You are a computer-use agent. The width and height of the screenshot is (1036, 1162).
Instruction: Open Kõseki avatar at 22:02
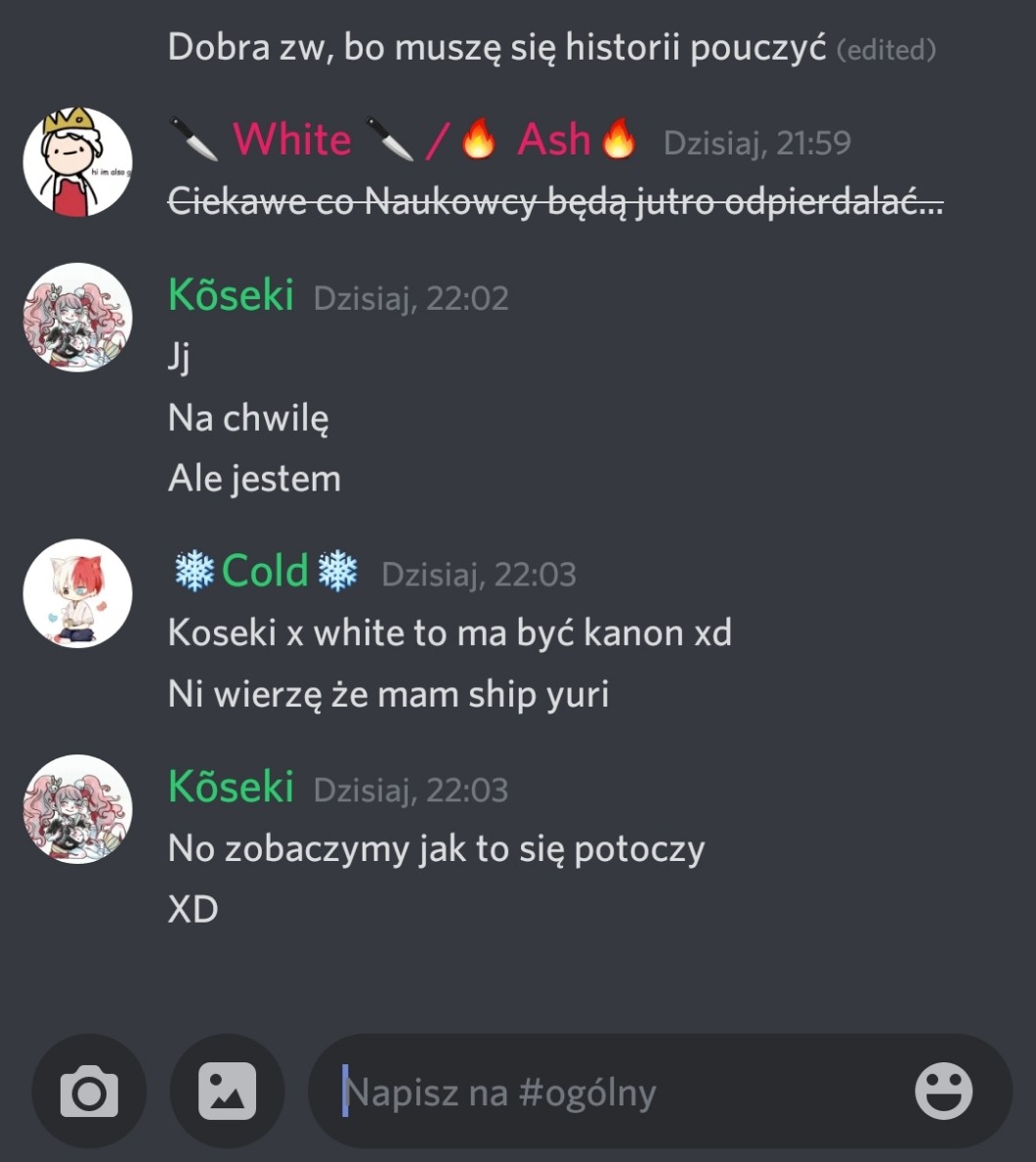78,318
